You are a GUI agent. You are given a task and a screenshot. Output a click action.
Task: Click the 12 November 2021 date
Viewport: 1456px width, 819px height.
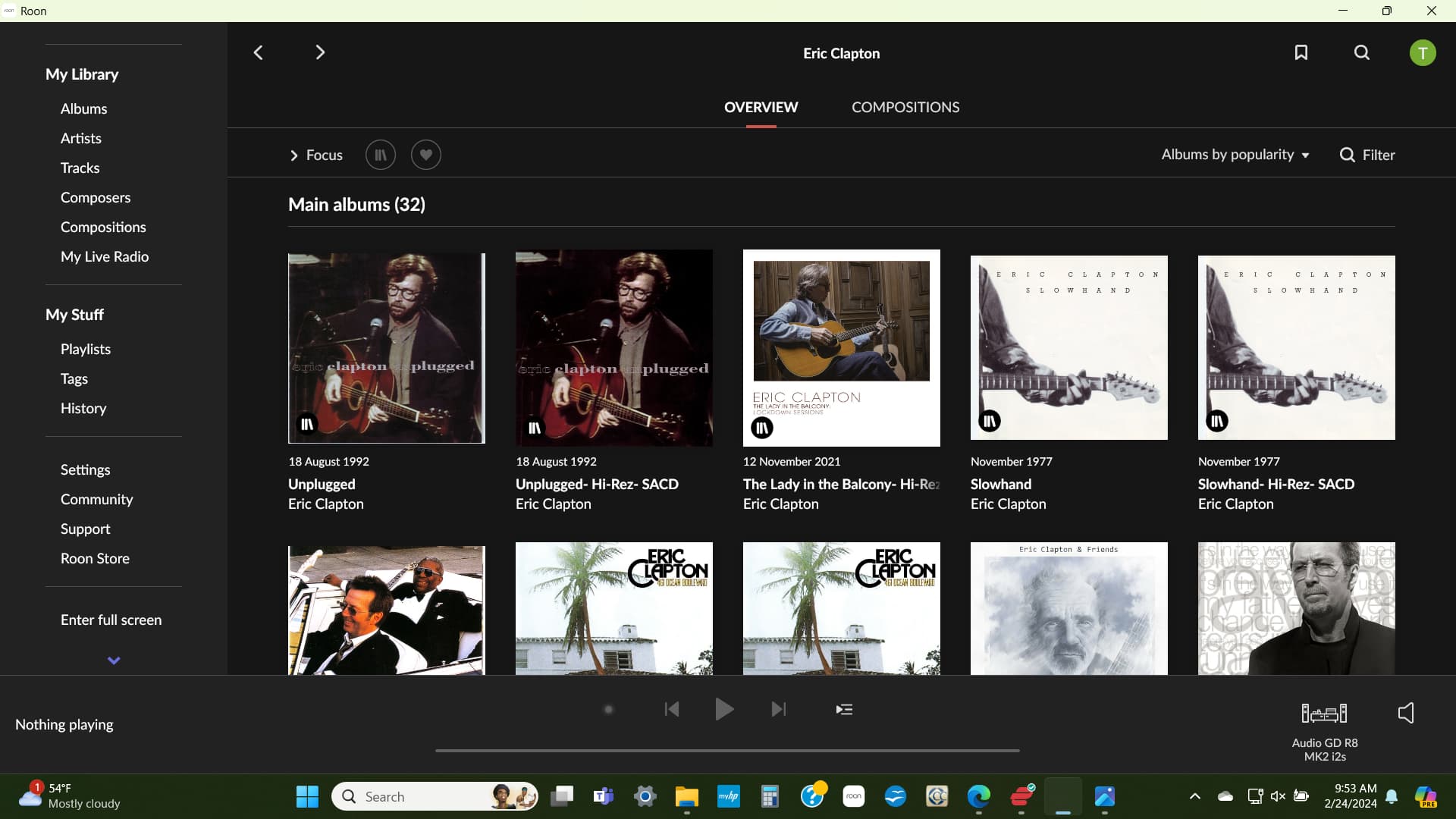pyautogui.click(x=792, y=461)
